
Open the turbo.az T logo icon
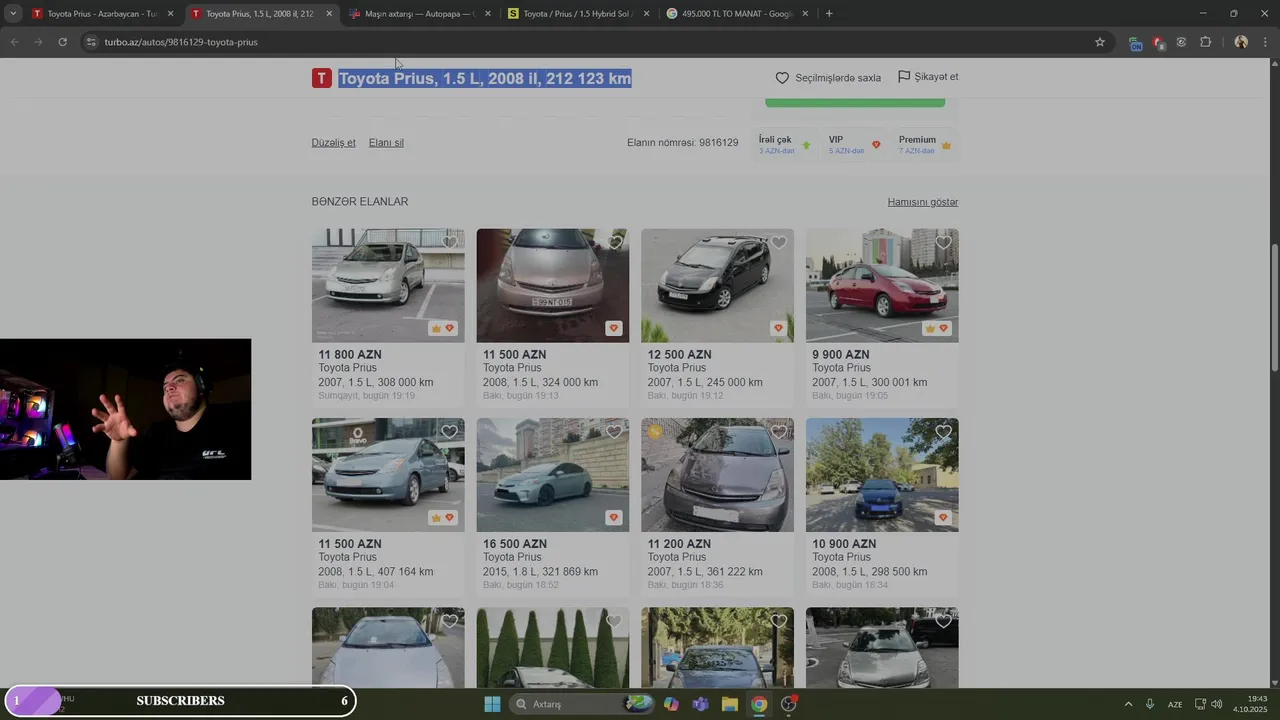321,78
